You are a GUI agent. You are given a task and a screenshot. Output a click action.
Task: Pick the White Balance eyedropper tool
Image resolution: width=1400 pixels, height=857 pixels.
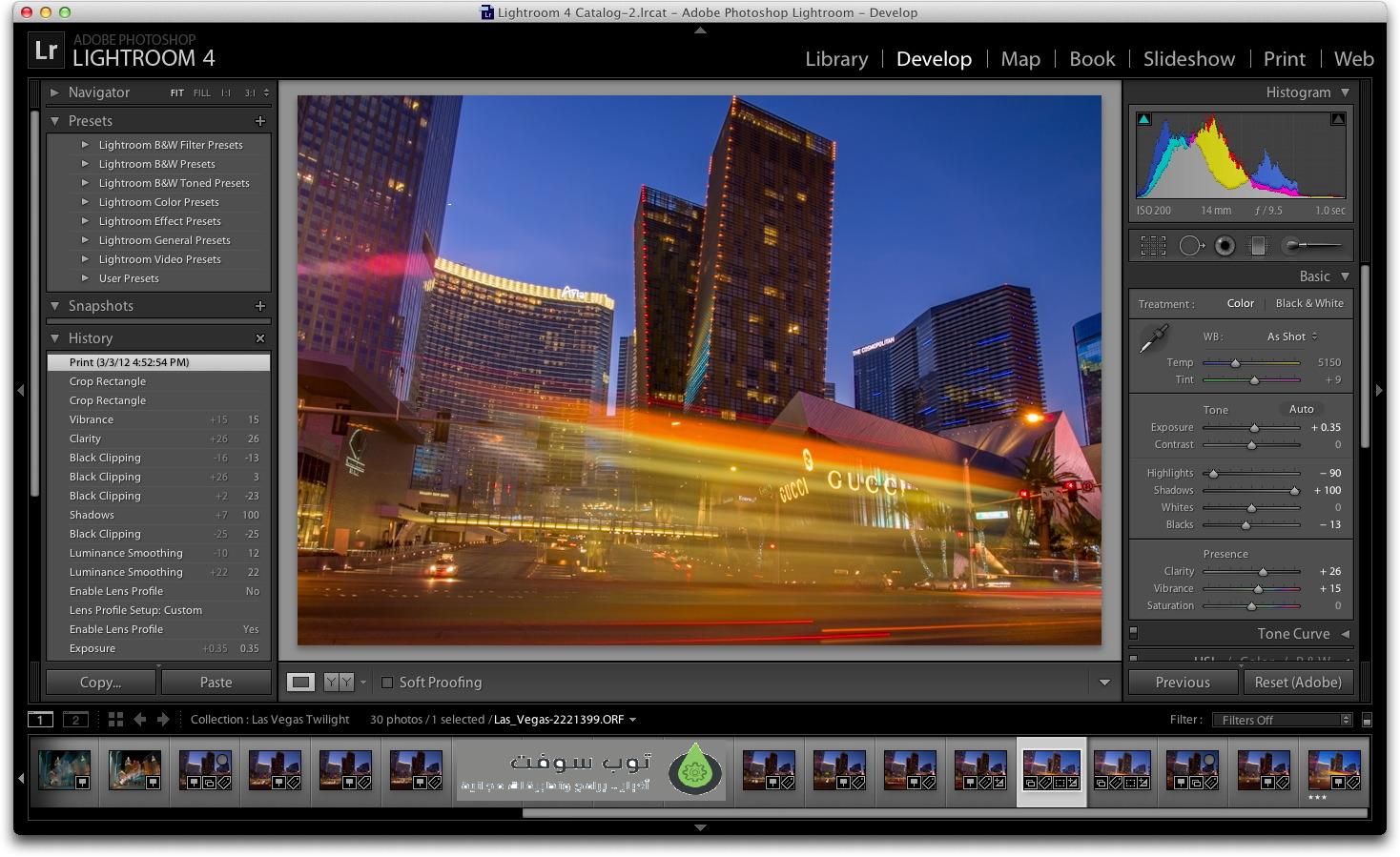1154,337
